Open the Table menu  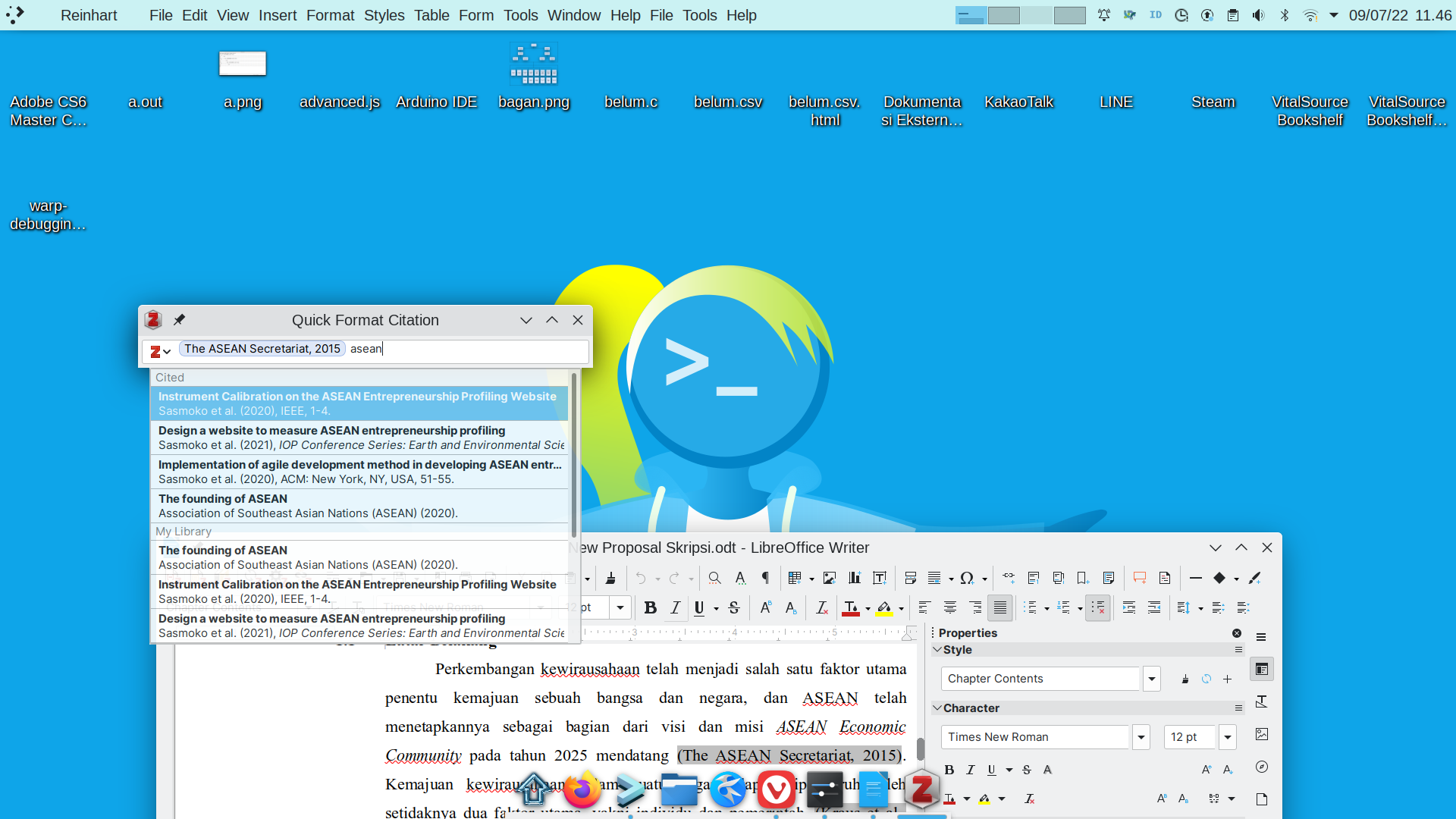point(431,15)
